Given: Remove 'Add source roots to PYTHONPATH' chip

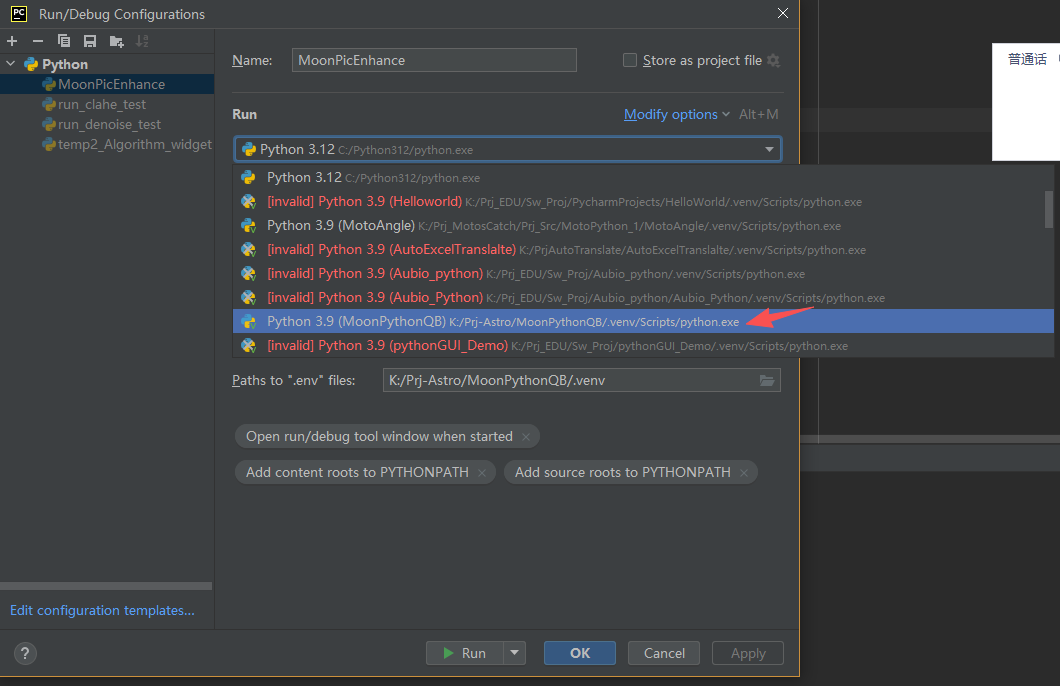Looking at the screenshot, I should (x=744, y=473).
